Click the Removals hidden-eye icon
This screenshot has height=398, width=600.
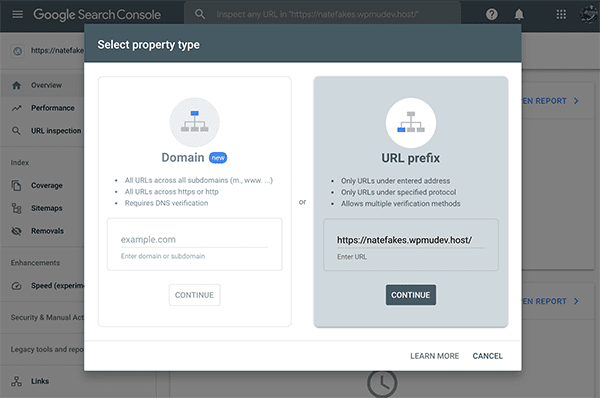[16, 231]
